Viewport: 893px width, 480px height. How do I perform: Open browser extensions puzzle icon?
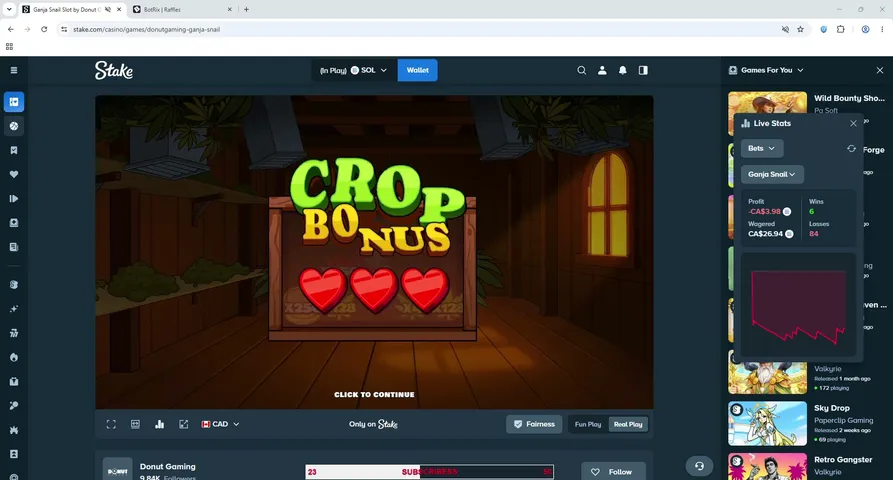click(841, 29)
